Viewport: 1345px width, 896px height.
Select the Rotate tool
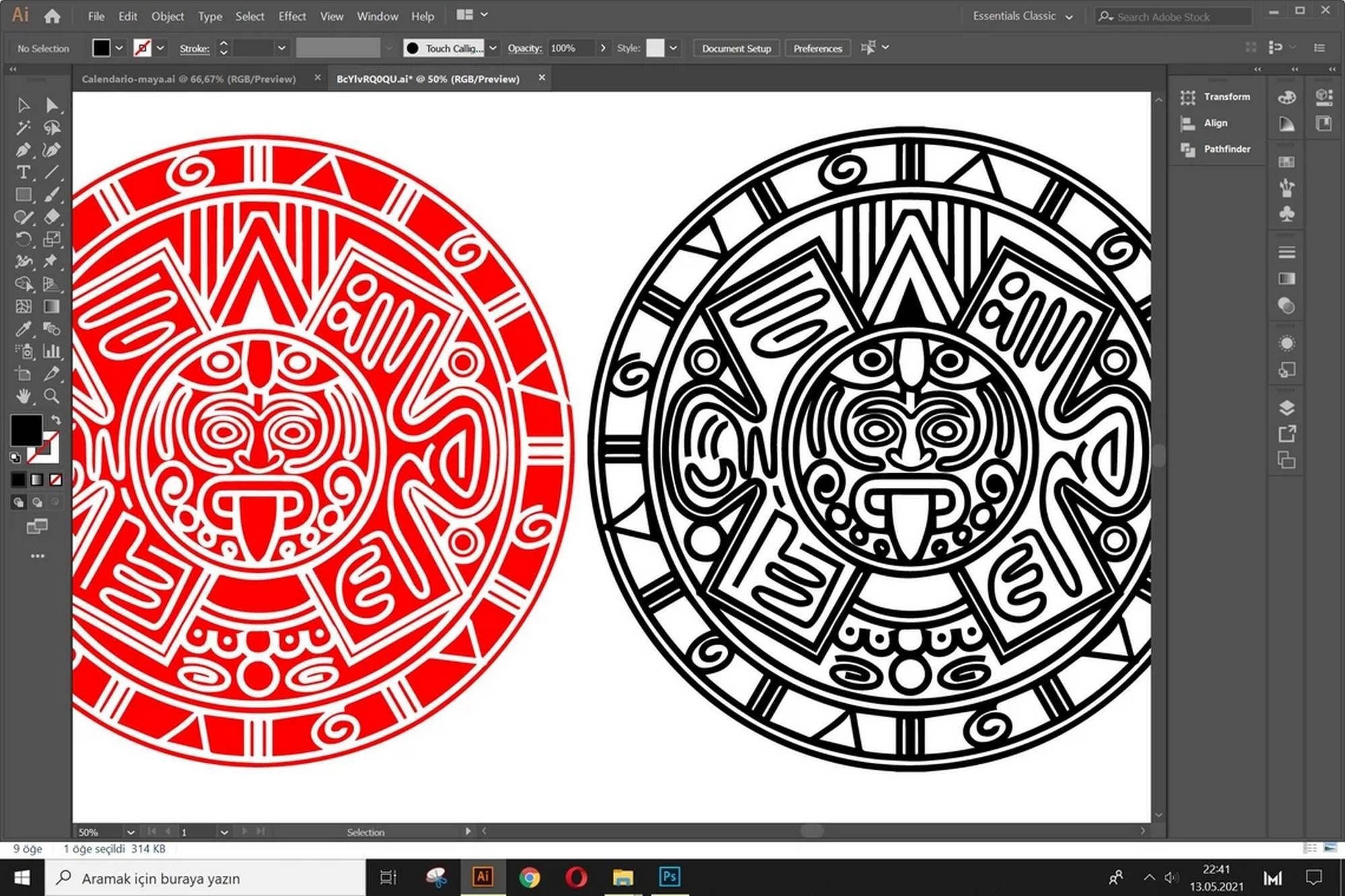pos(24,239)
